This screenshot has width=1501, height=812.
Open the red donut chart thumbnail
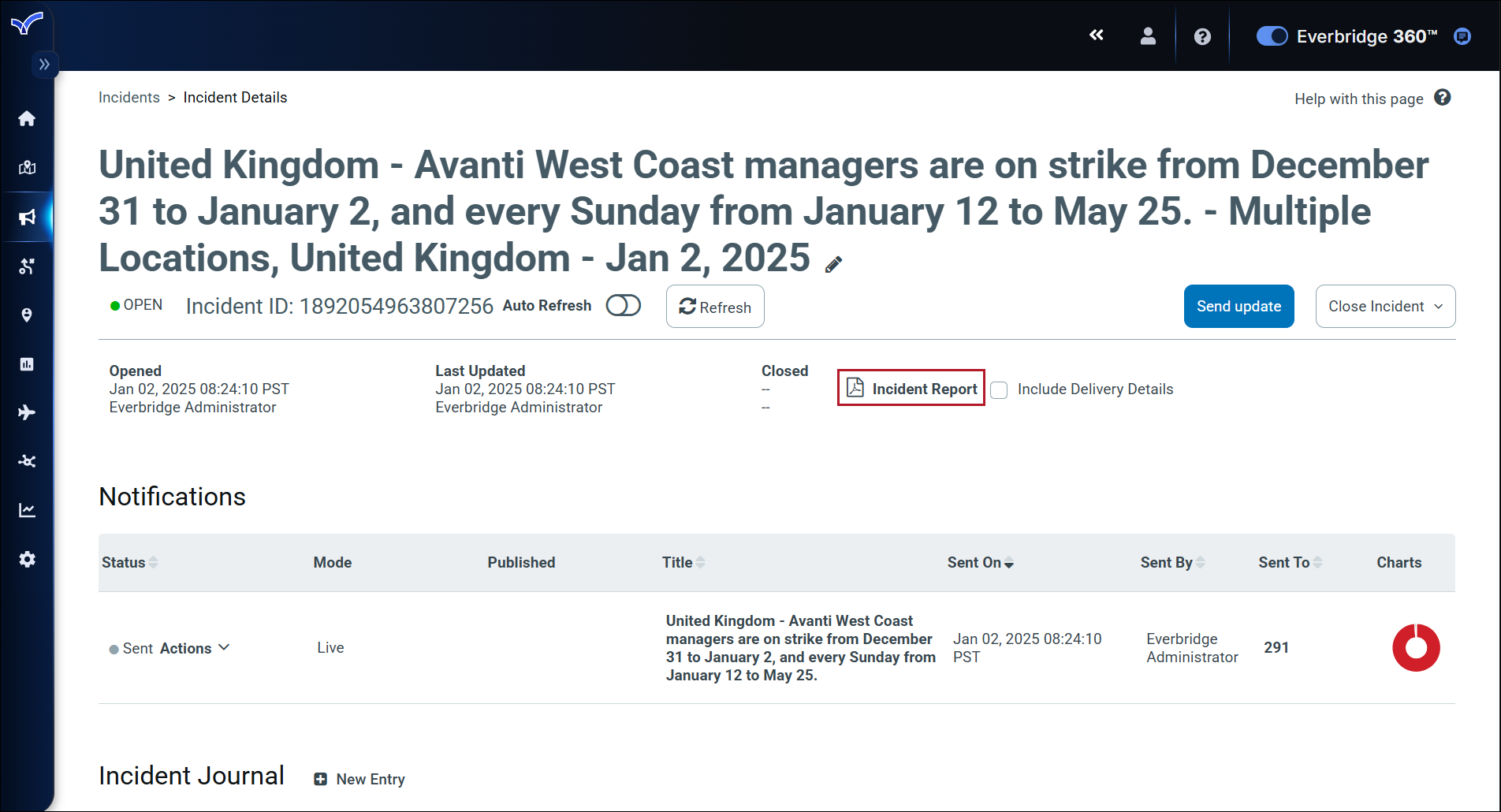[x=1416, y=648]
